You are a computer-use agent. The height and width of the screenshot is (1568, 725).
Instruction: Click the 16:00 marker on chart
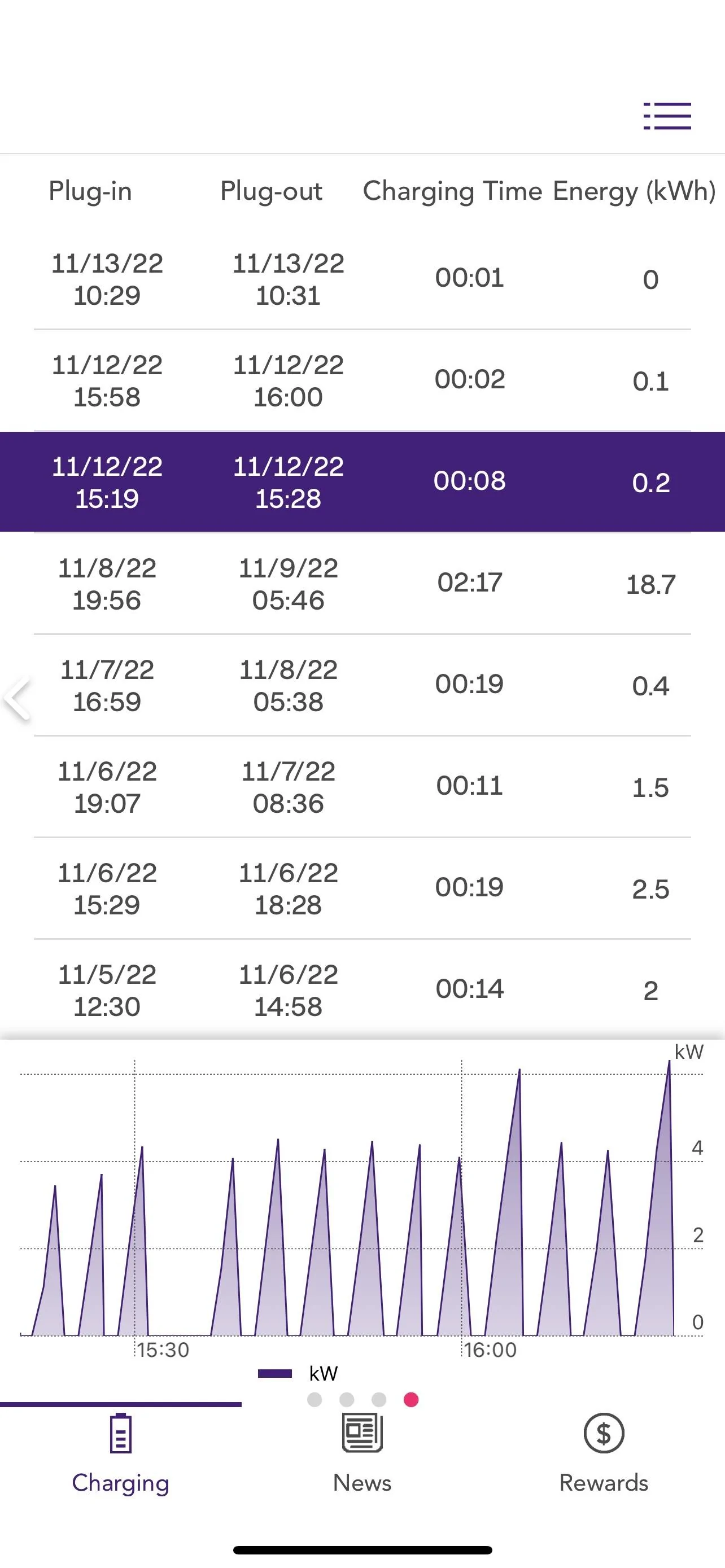(490, 1350)
